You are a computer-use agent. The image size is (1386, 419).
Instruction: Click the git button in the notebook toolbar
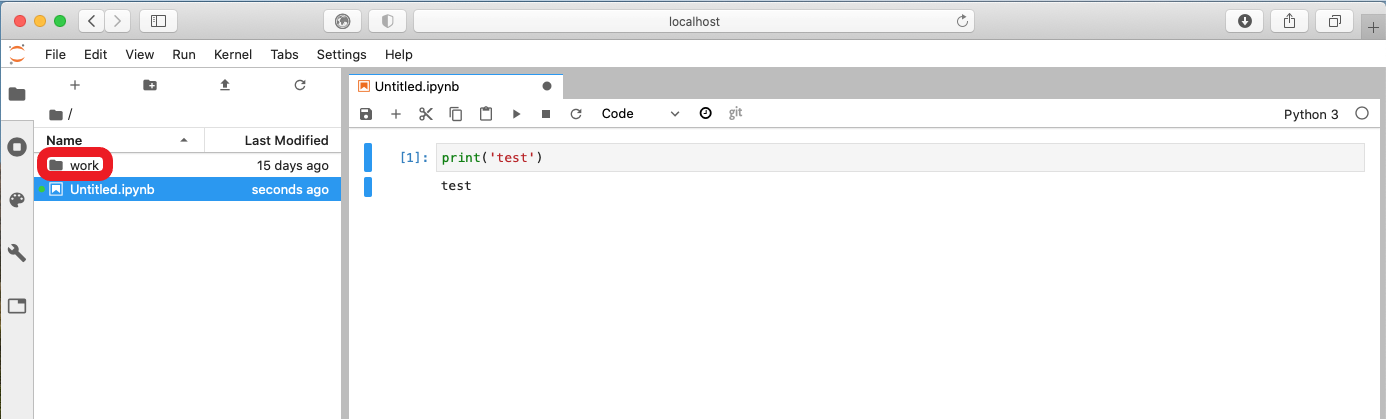[x=735, y=113]
